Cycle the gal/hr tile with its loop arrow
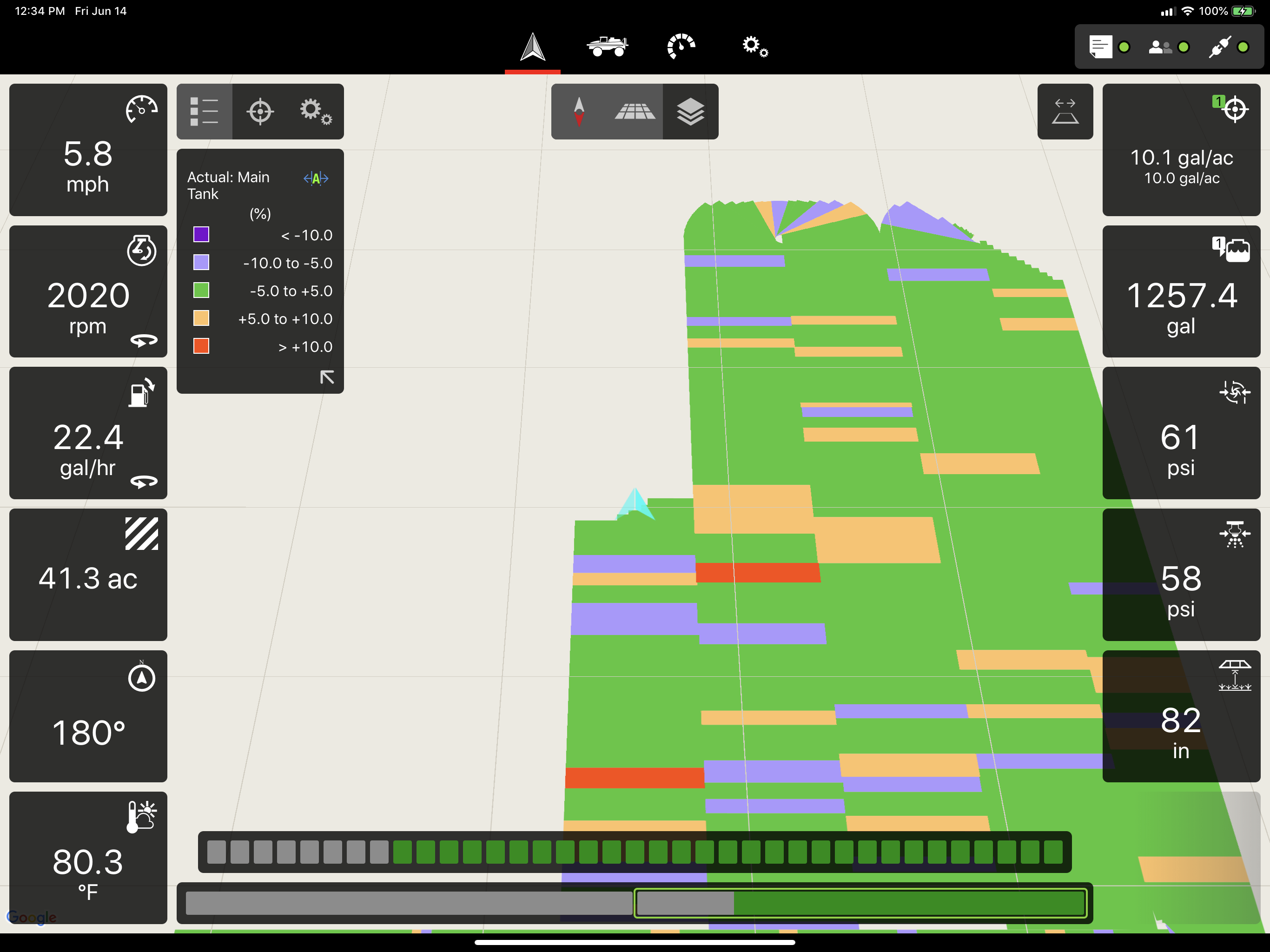The width and height of the screenshot is (1270, 952). (x=144, y=482)
